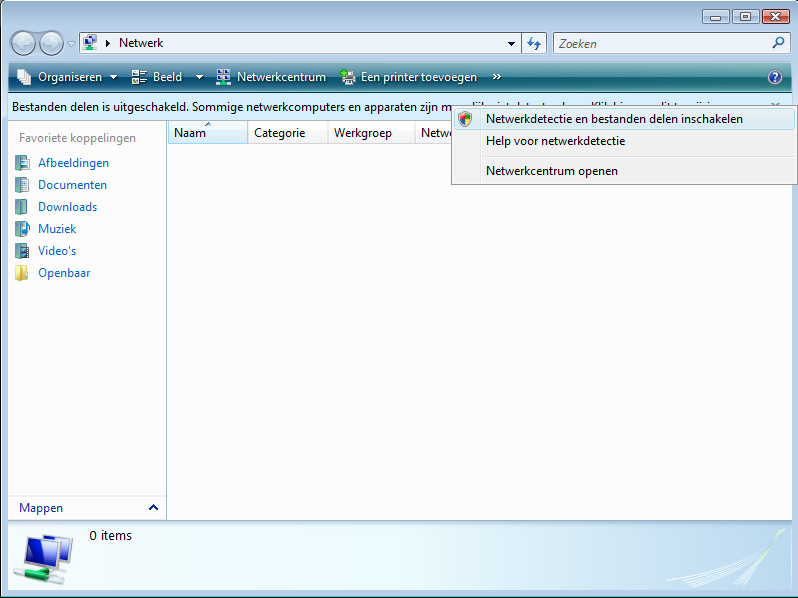This screenshot has width=798, height=598.
Task: Click the Organiseren toolbar icon
Action: tap(24, 77)
